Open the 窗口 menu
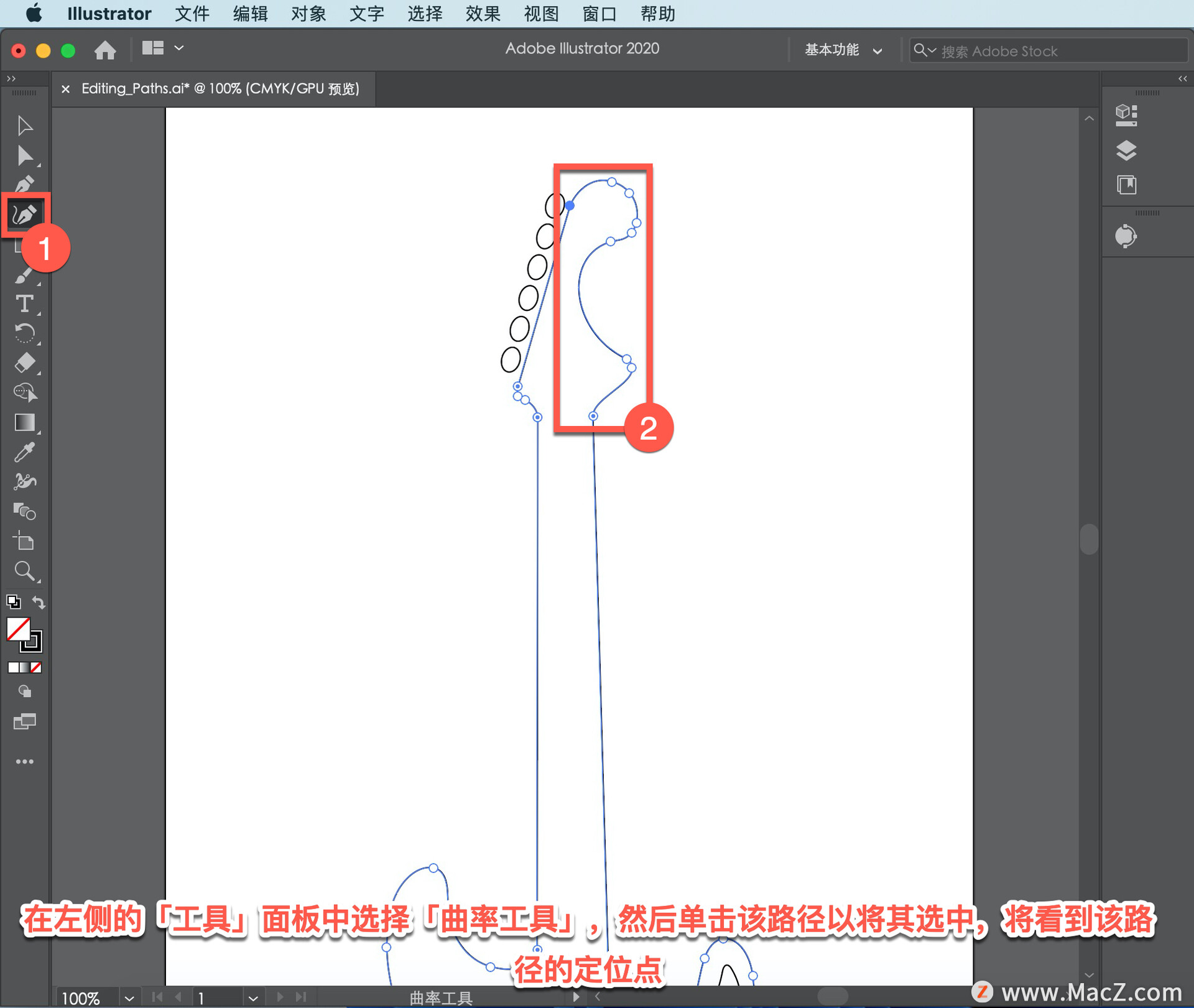This screenshot has height=1008, width=1194. coord(599,14)
